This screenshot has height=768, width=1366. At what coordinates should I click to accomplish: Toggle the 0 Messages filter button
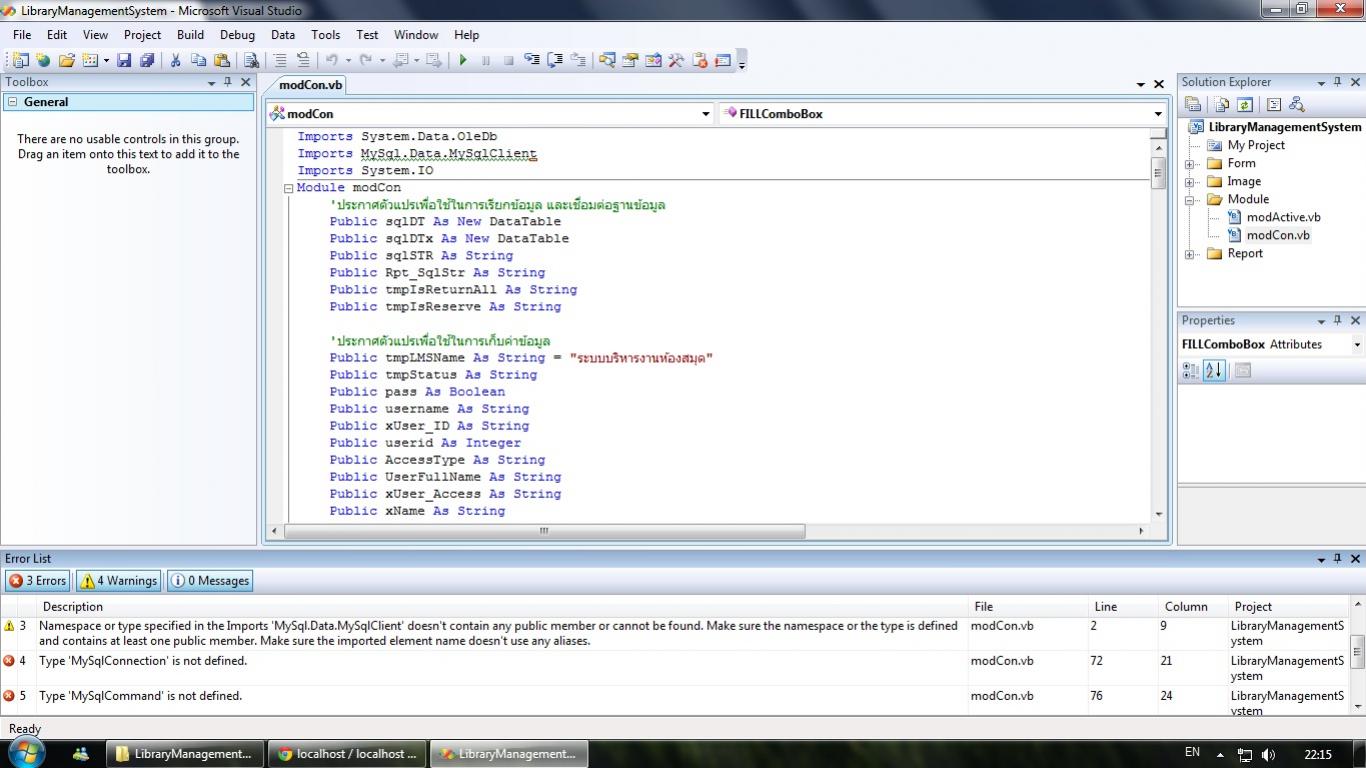pos(209,580)
